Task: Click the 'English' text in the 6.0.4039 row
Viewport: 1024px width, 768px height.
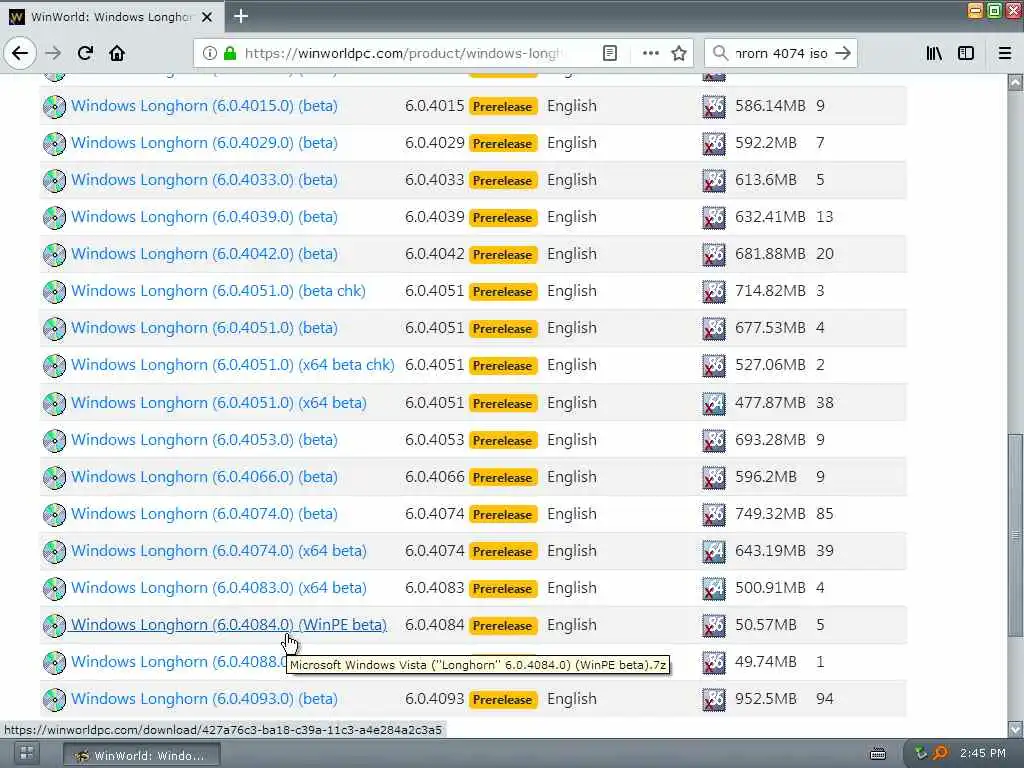Action: 571,217
